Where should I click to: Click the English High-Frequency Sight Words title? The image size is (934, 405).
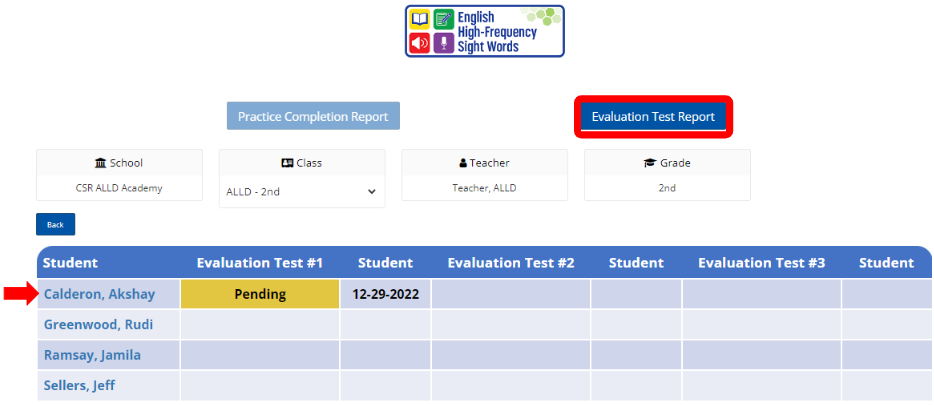[x=497, y=32]
